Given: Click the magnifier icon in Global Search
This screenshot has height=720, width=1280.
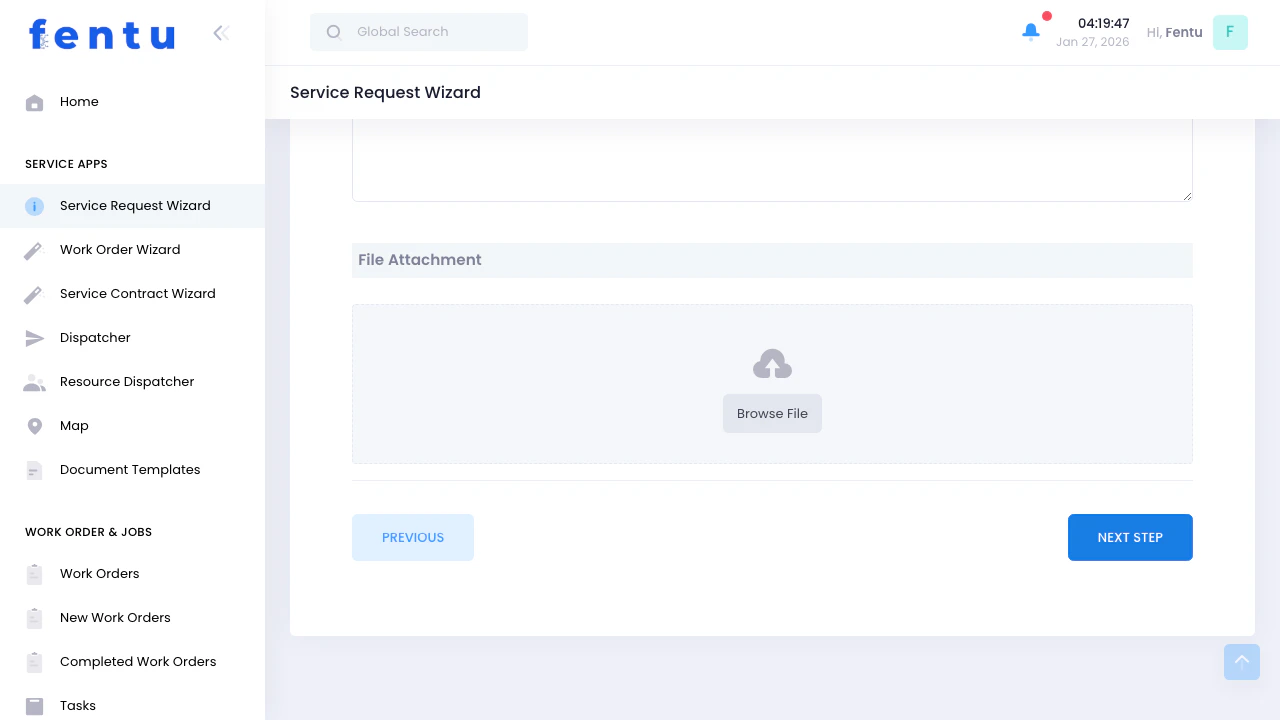Looking at the screenshot, I should click(333, 32).
